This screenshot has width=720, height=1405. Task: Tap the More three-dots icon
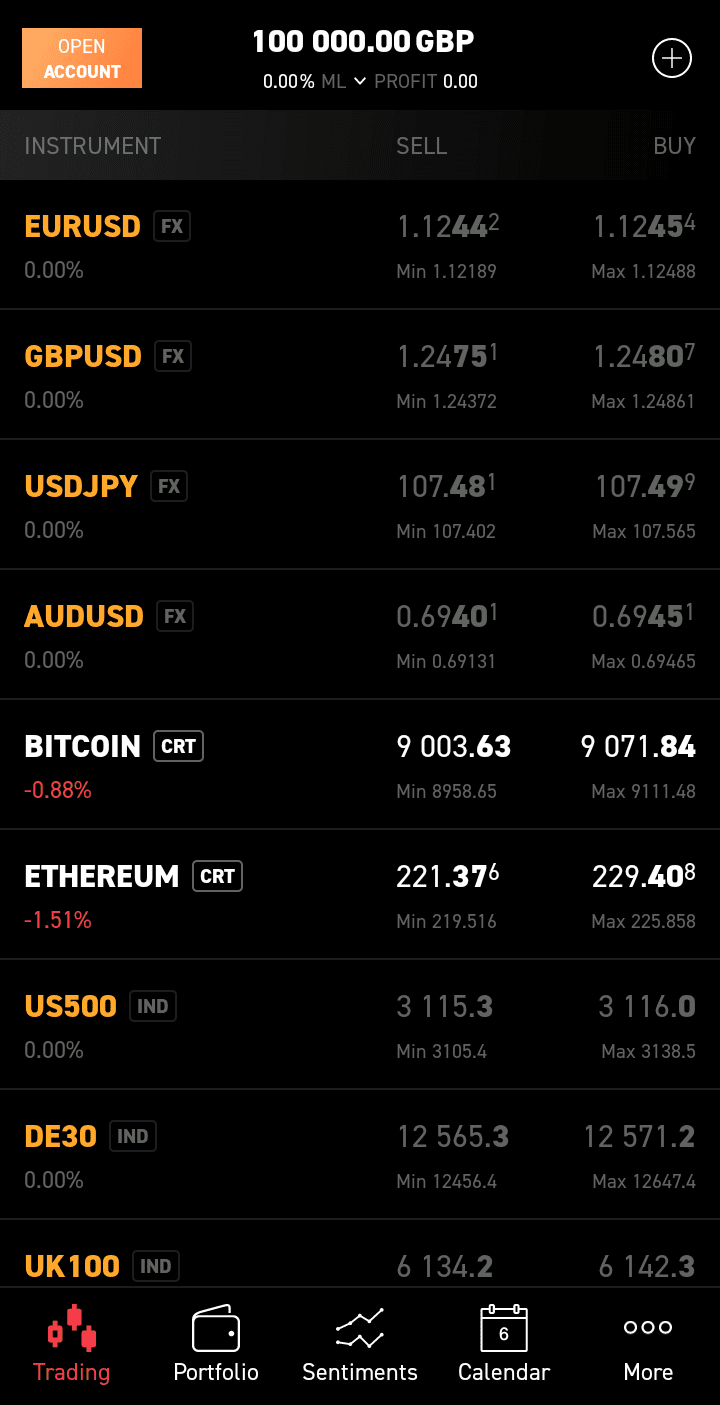click(x=648, y=1328)
